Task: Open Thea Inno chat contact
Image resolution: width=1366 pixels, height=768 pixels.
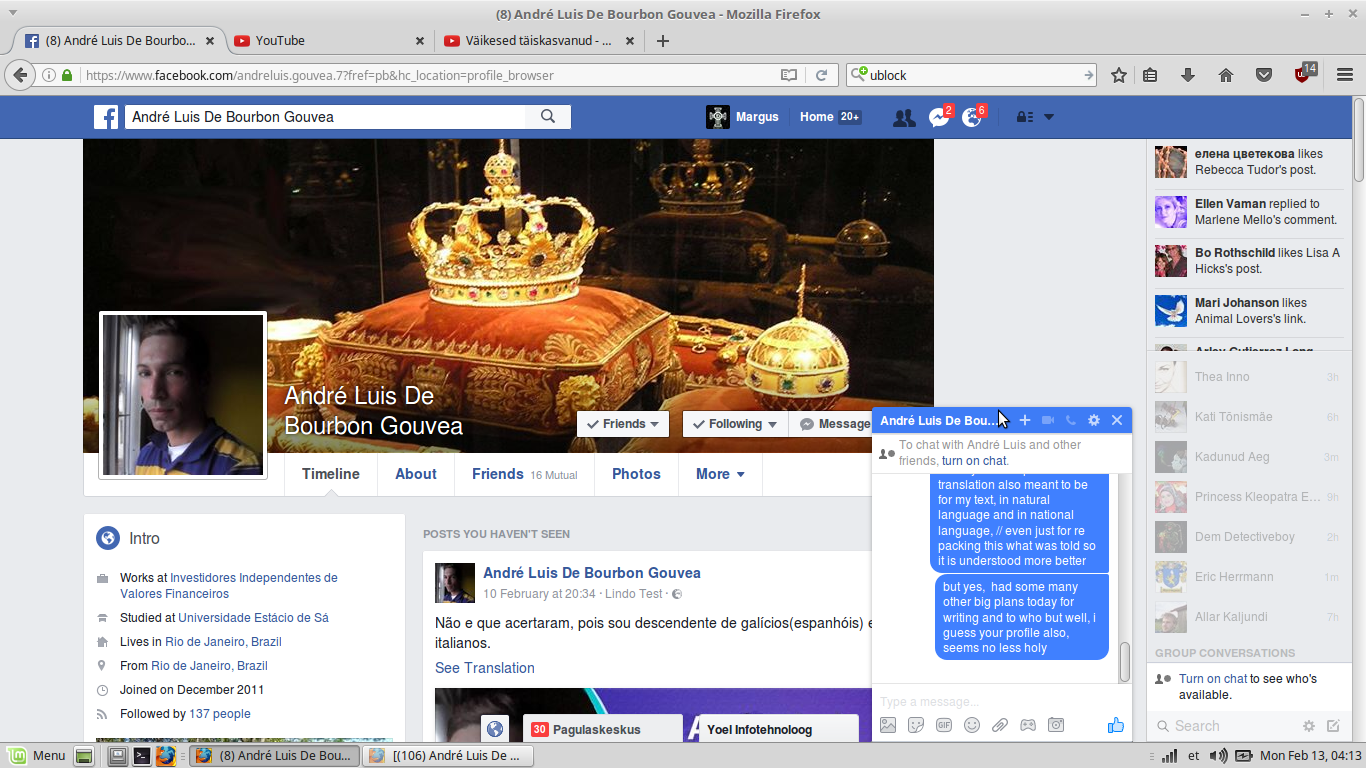Action: tap(1248, 377)
